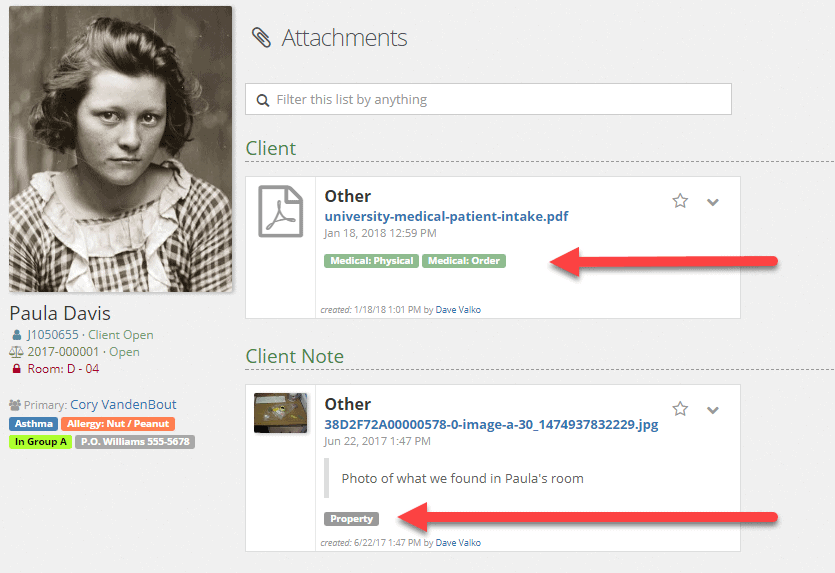Click the PDF file icon for the medical intake attachment

tap(280, 211)
